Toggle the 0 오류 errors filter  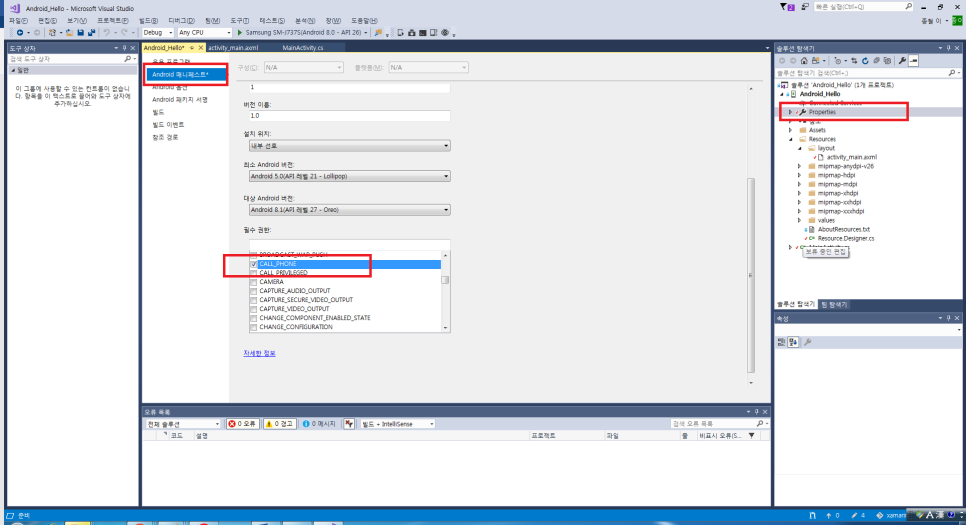(242, 424)
